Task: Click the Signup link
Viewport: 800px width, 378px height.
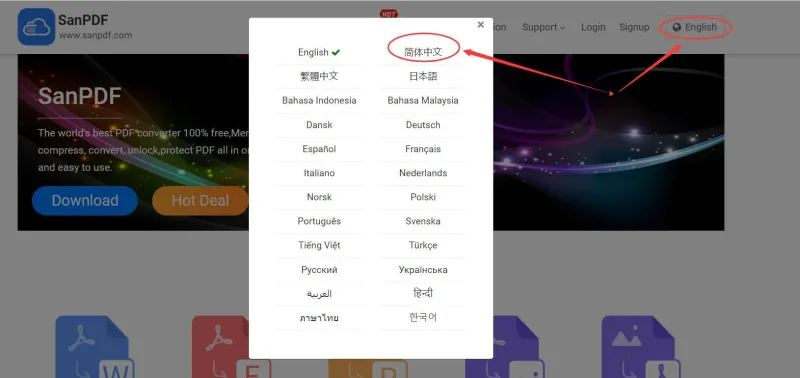Action: tap(634, 28)
